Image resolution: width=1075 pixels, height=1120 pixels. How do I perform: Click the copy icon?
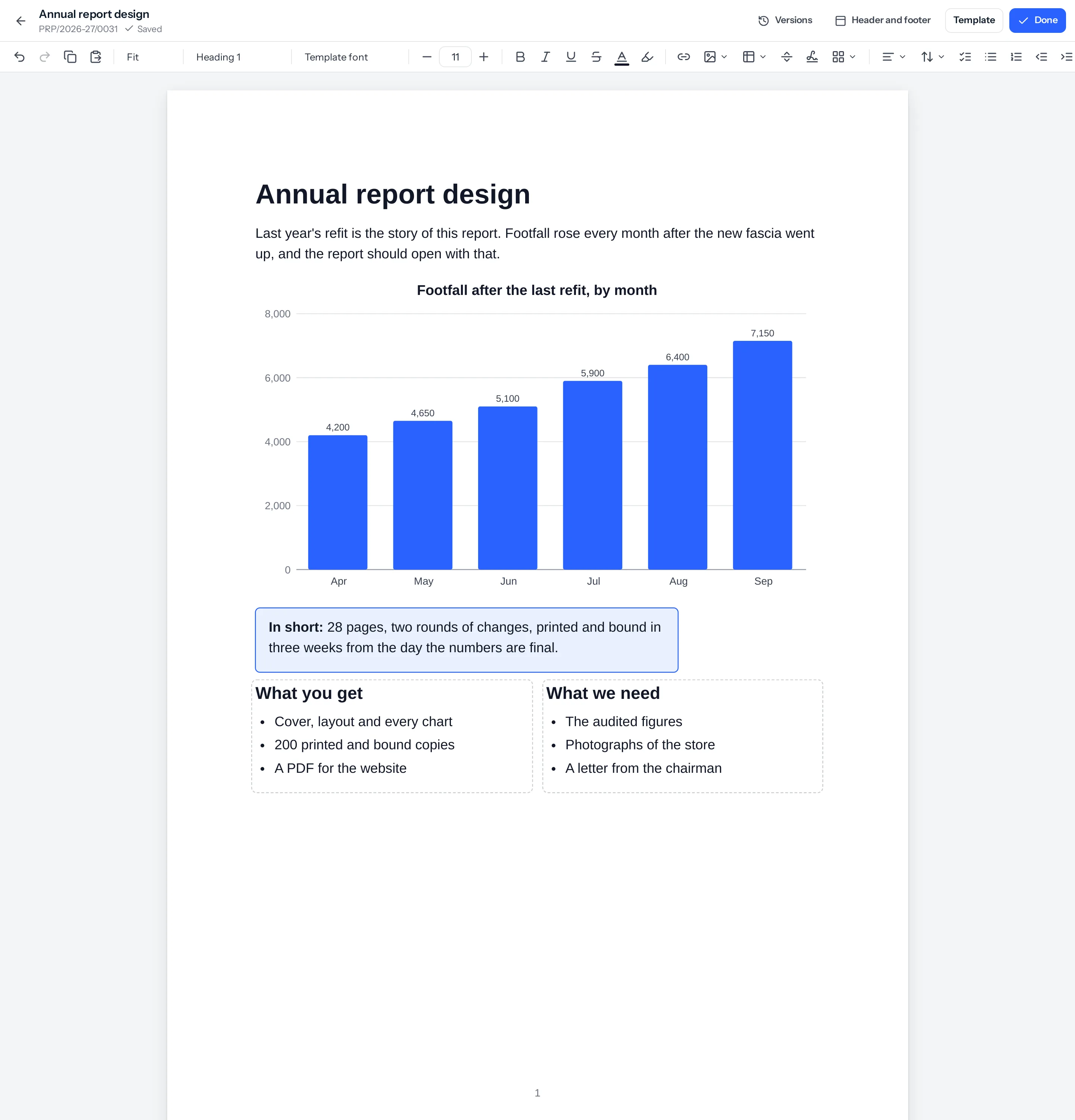coord(70,57)
